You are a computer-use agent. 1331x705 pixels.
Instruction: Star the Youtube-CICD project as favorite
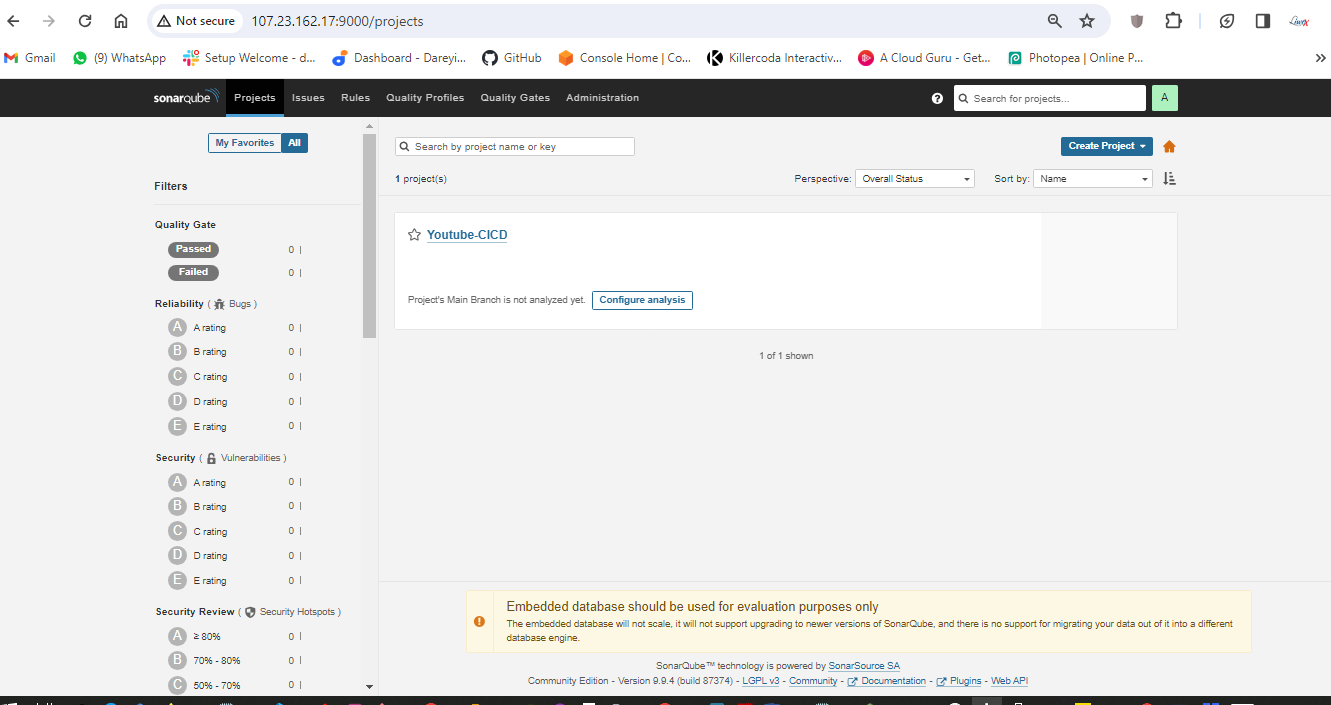tap(414, 235)
